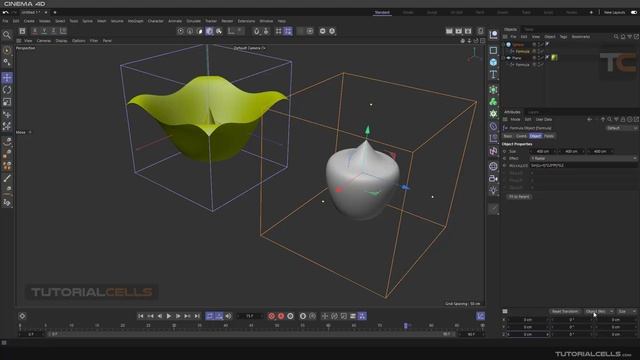Image resolution: width=640 pixels, height=360 pixels.
Task: Toggle coordinate system world/object button
Action: point(63,31)
